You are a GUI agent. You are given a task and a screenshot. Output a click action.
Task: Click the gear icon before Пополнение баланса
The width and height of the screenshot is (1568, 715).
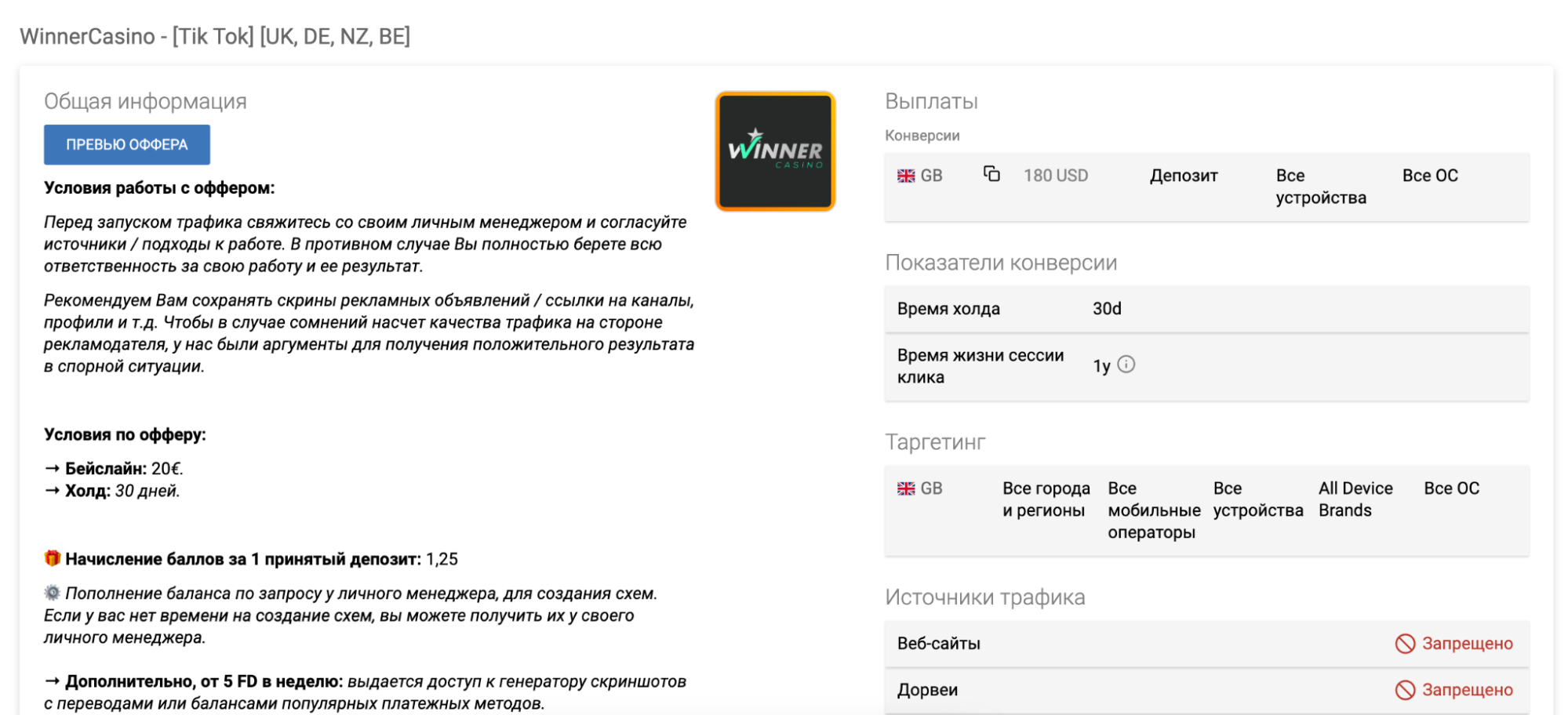(53, 593)
